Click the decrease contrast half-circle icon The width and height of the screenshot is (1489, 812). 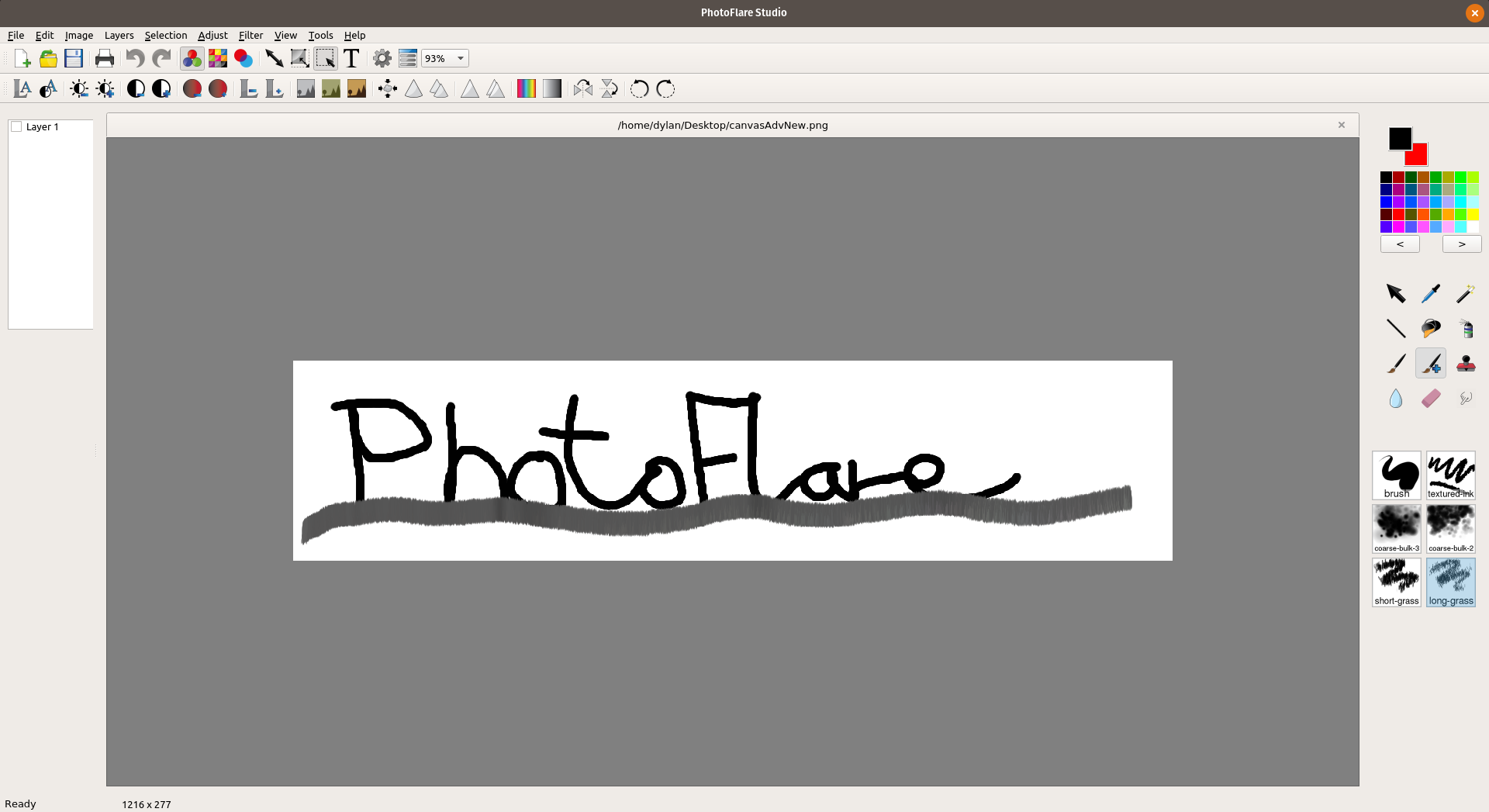click(136, 89)
